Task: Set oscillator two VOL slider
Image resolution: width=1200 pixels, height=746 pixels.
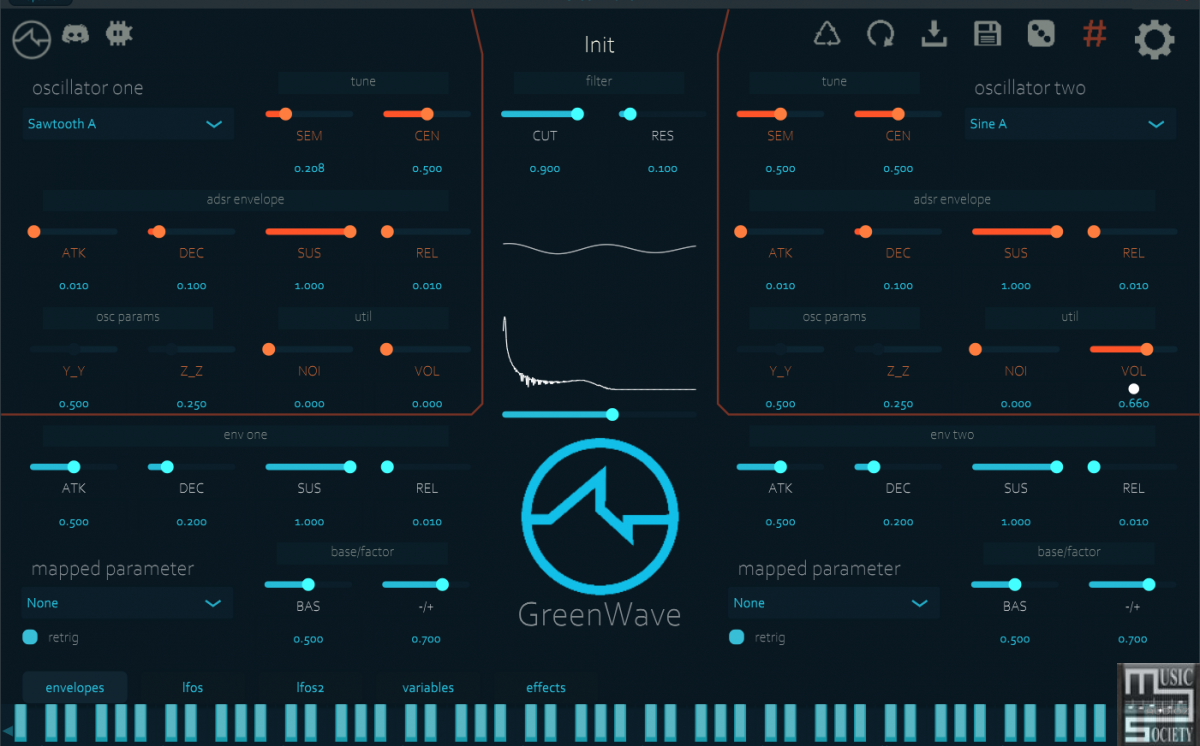Action: pos(1133,349)
